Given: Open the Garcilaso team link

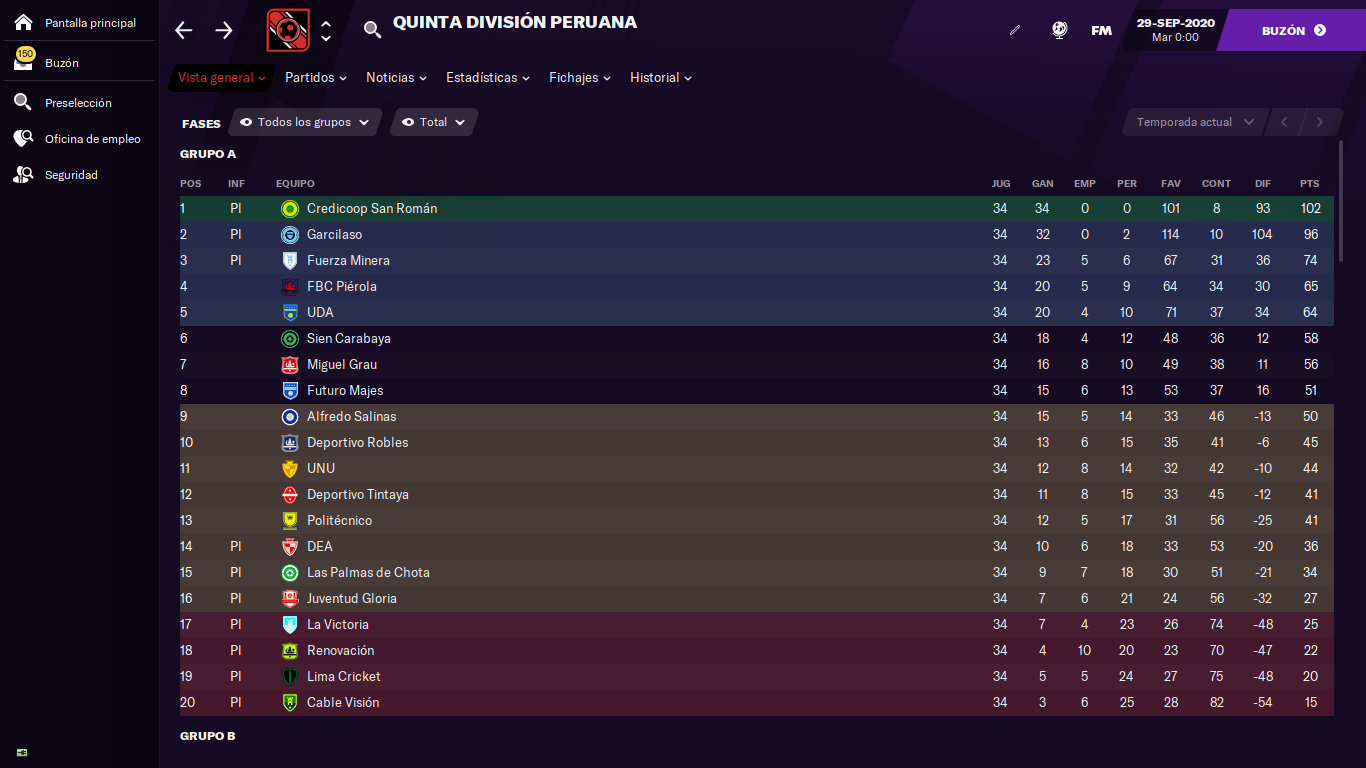Looking at the screenshot, I should [334, 235].
